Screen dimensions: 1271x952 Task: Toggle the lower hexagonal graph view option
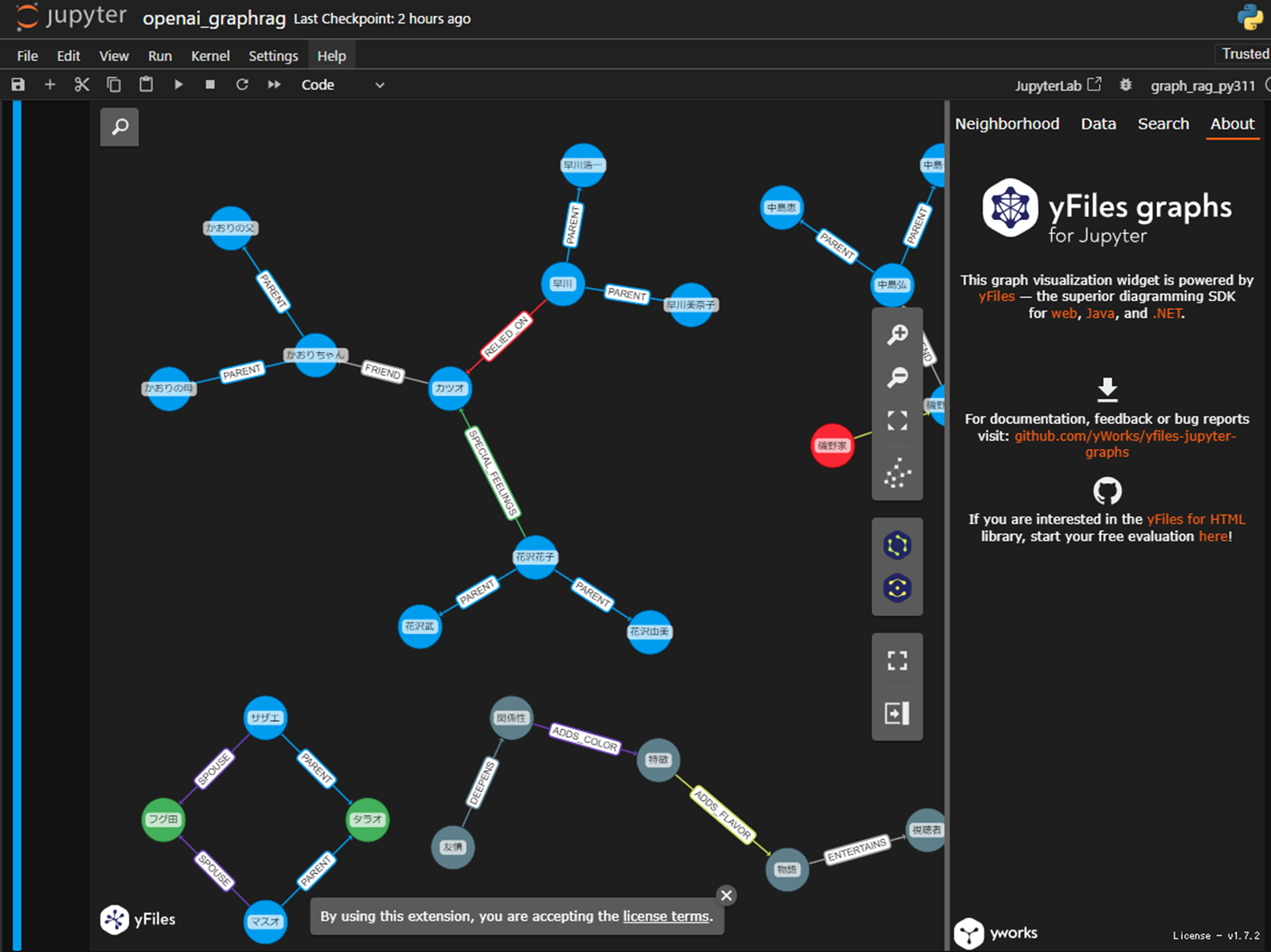[x=897, y=586]
